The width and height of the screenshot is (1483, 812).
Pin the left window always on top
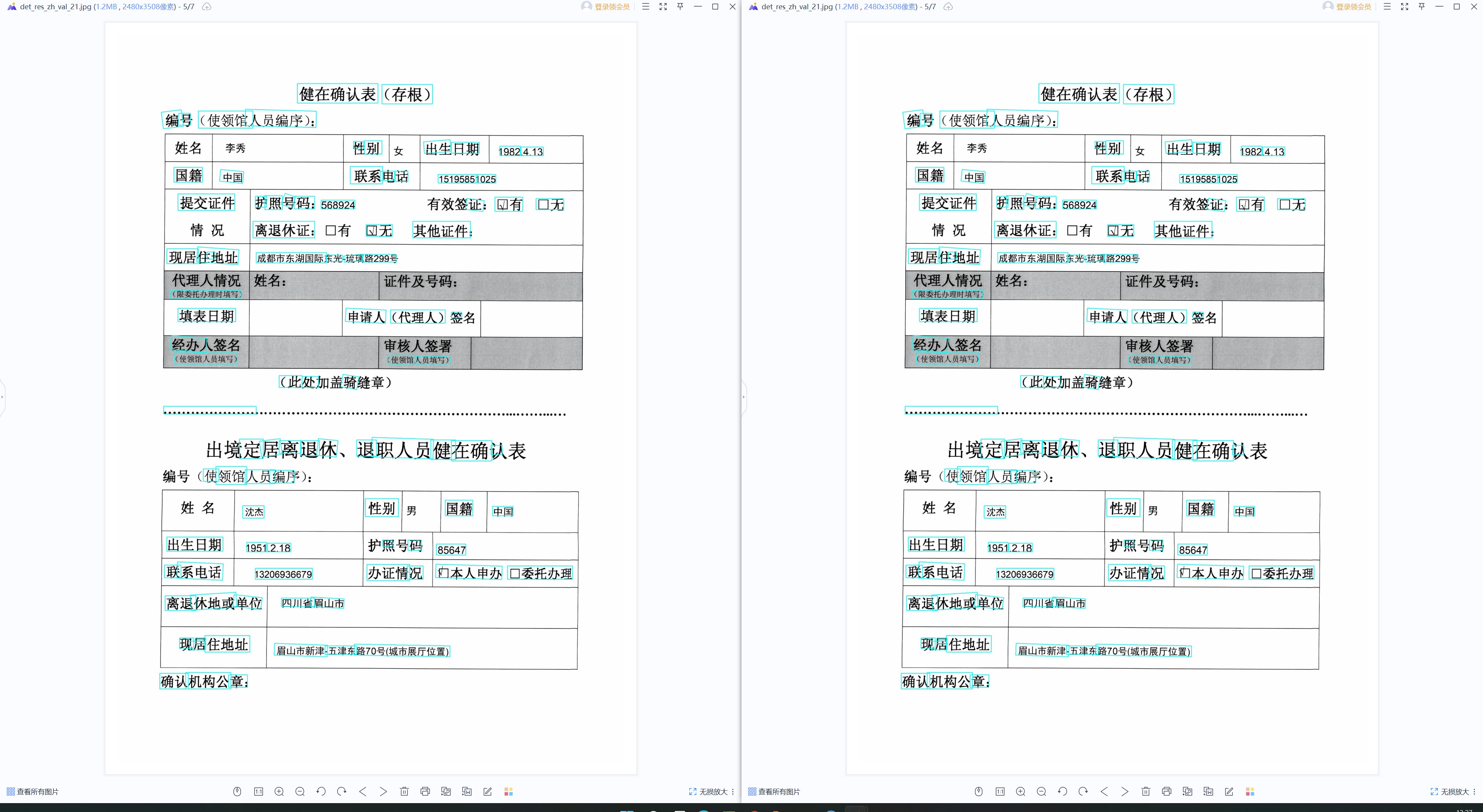(x=680, y=6)
